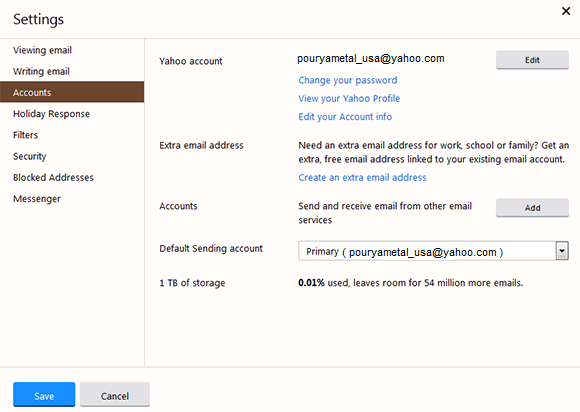Select the Accounts sidebar item

(x=72, y=92)
